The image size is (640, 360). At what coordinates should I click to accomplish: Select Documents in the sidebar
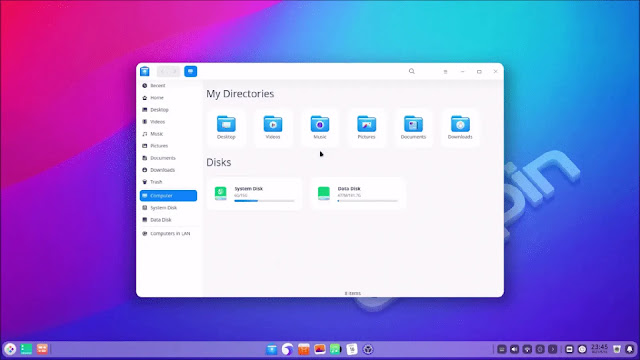pos(168,158)
